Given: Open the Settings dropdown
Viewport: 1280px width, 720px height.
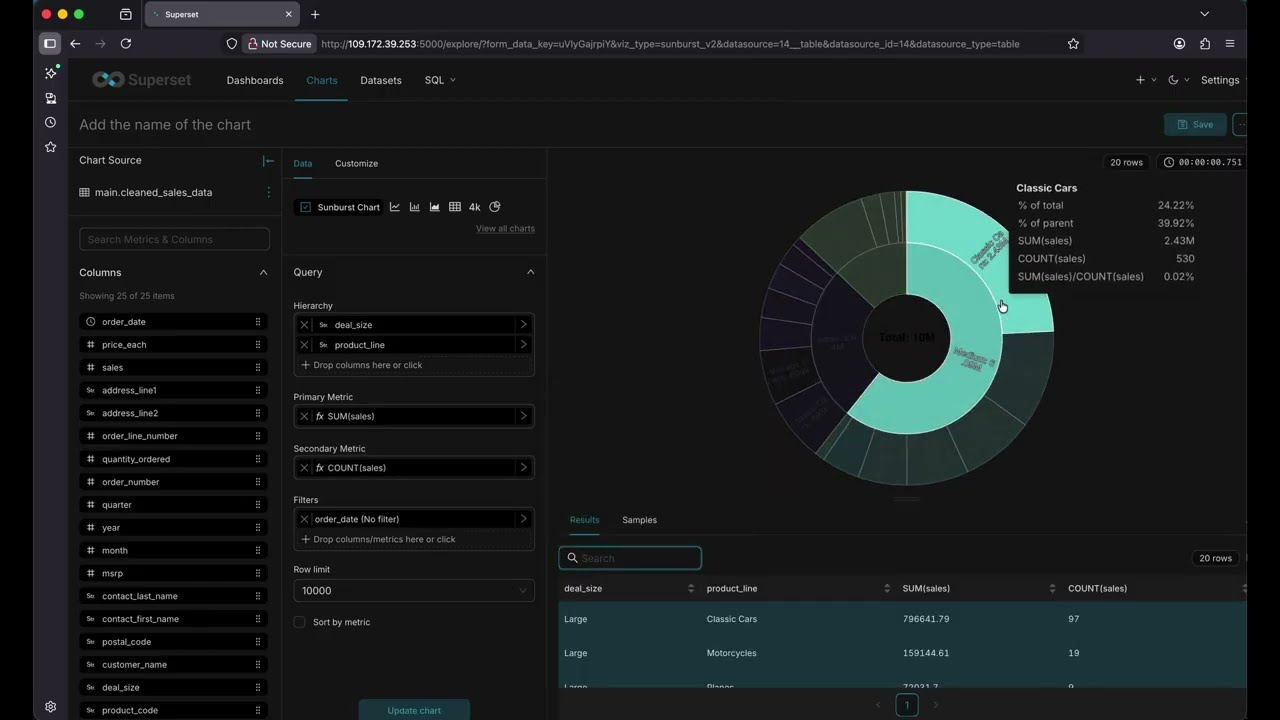Looking at the screenshot, I should tap(1223, 80).
